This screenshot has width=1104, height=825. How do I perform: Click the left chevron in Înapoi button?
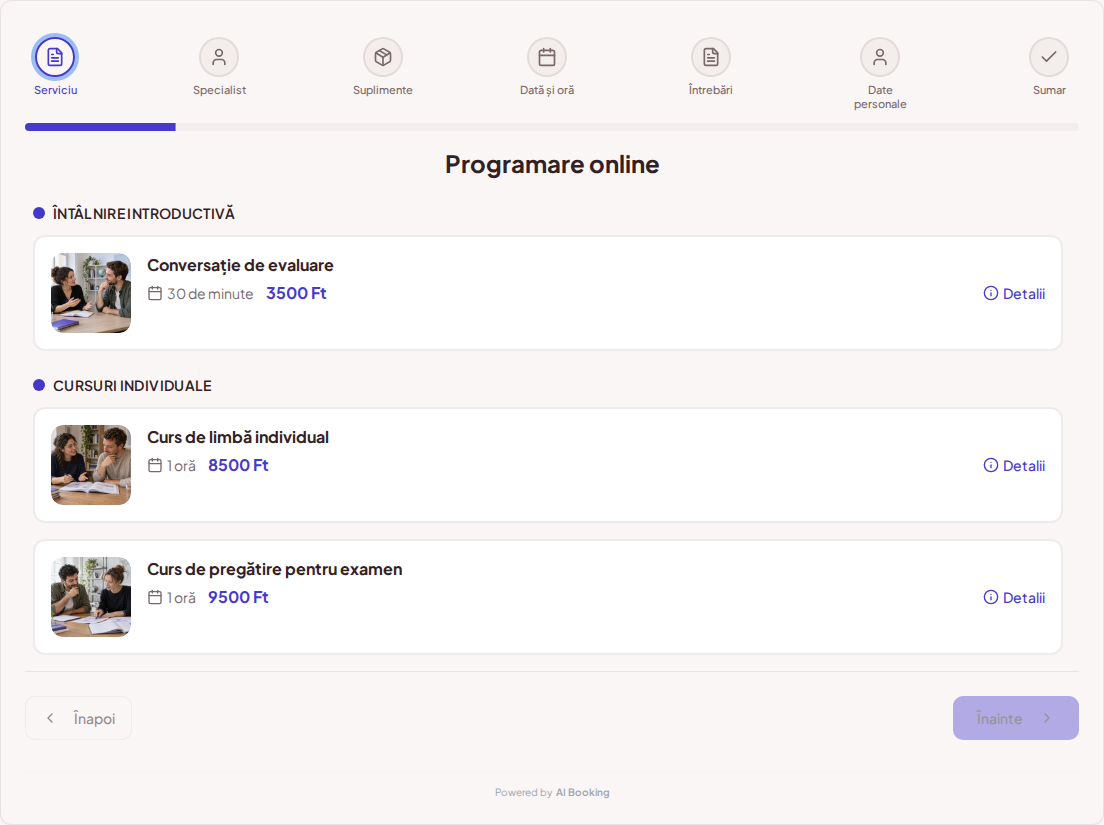pos(50,718)
